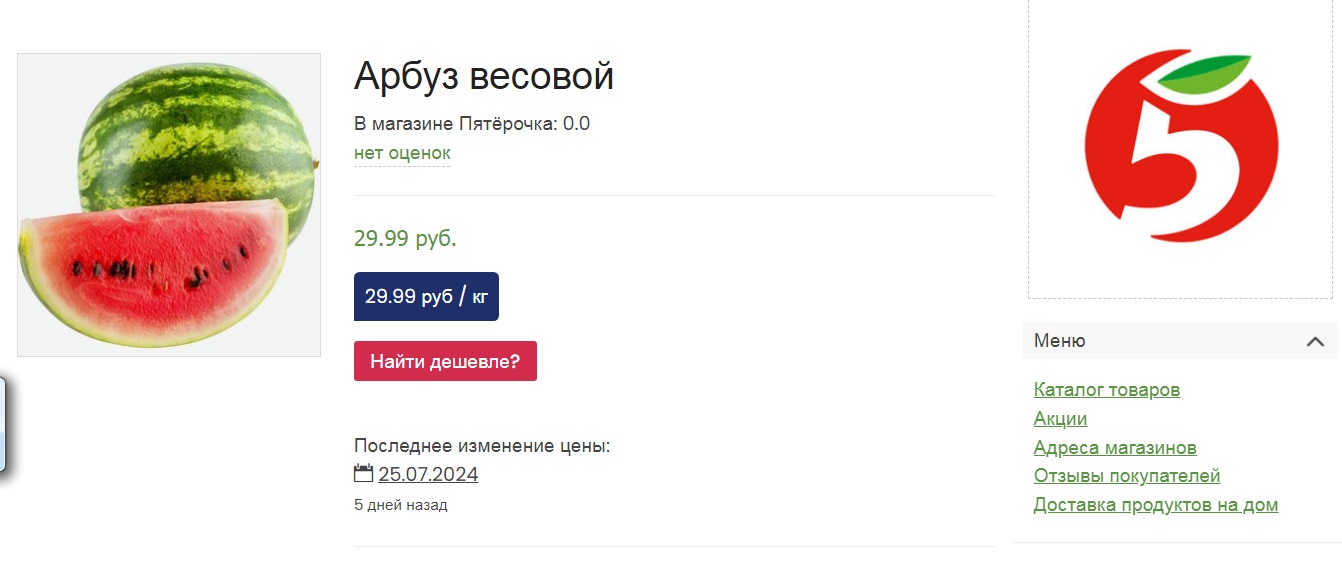Collapse the Меню panel with the chevron
Viewport: 1342px width, 566px height.
click(1315, 342)
